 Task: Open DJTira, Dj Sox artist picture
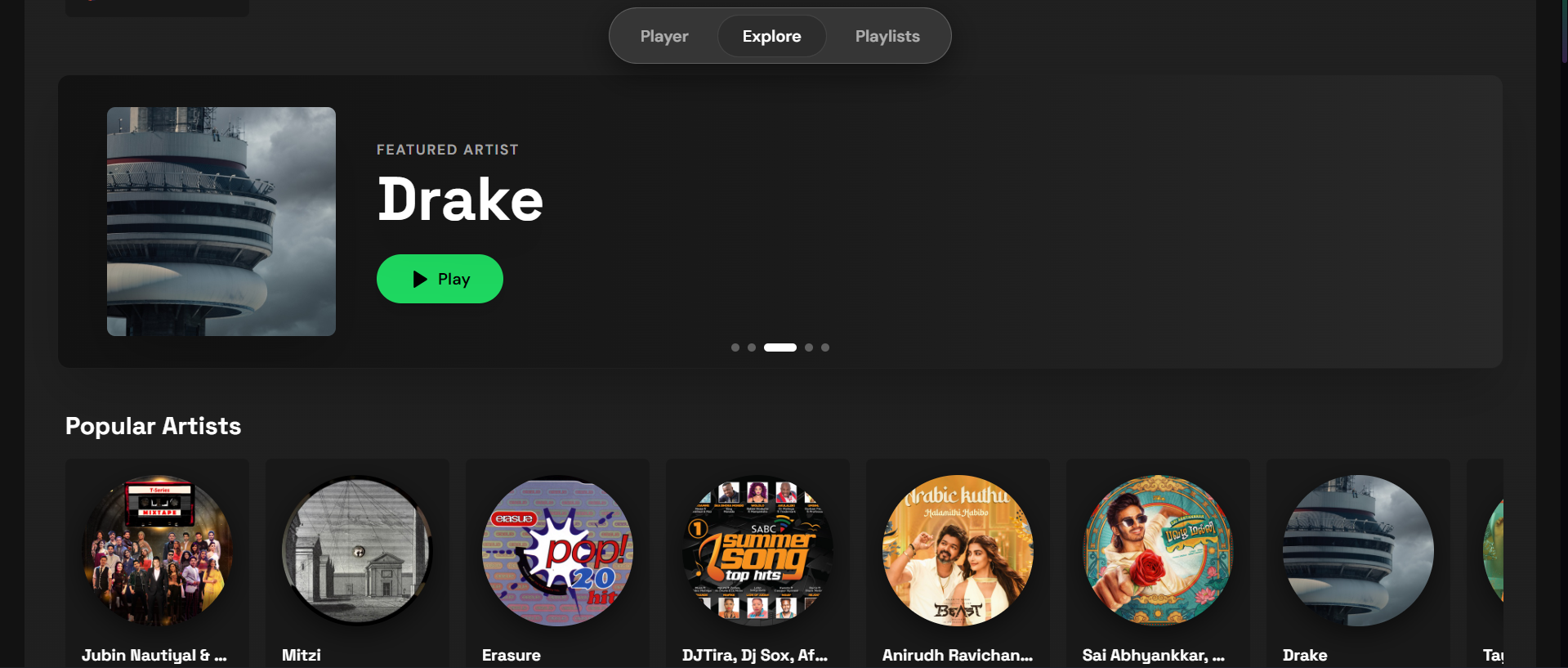pos(757,550)
